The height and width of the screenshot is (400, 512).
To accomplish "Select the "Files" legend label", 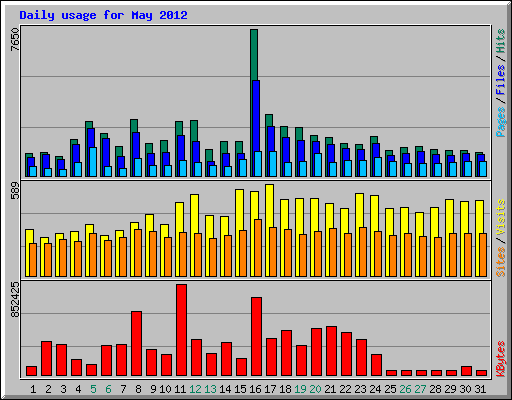I will click(500, 79).
